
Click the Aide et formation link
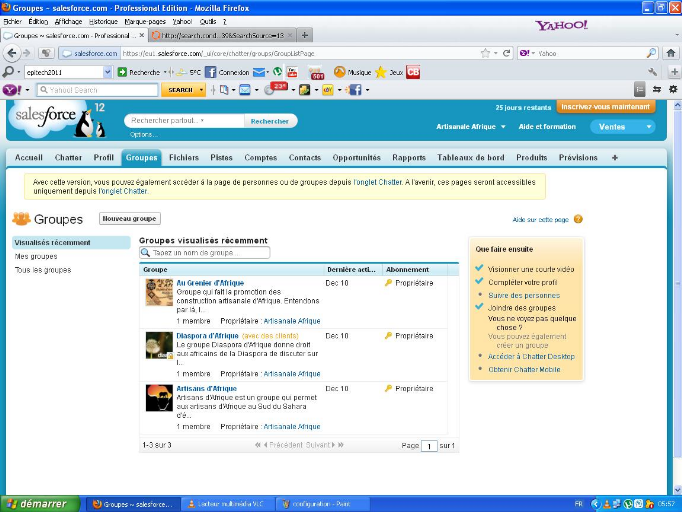tap(547, 127)
